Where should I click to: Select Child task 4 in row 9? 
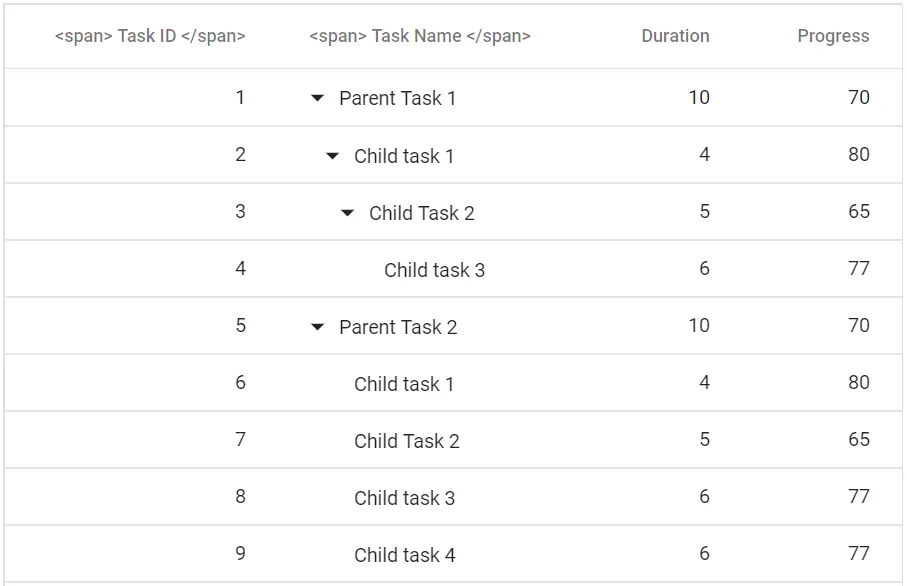point(404,554)
